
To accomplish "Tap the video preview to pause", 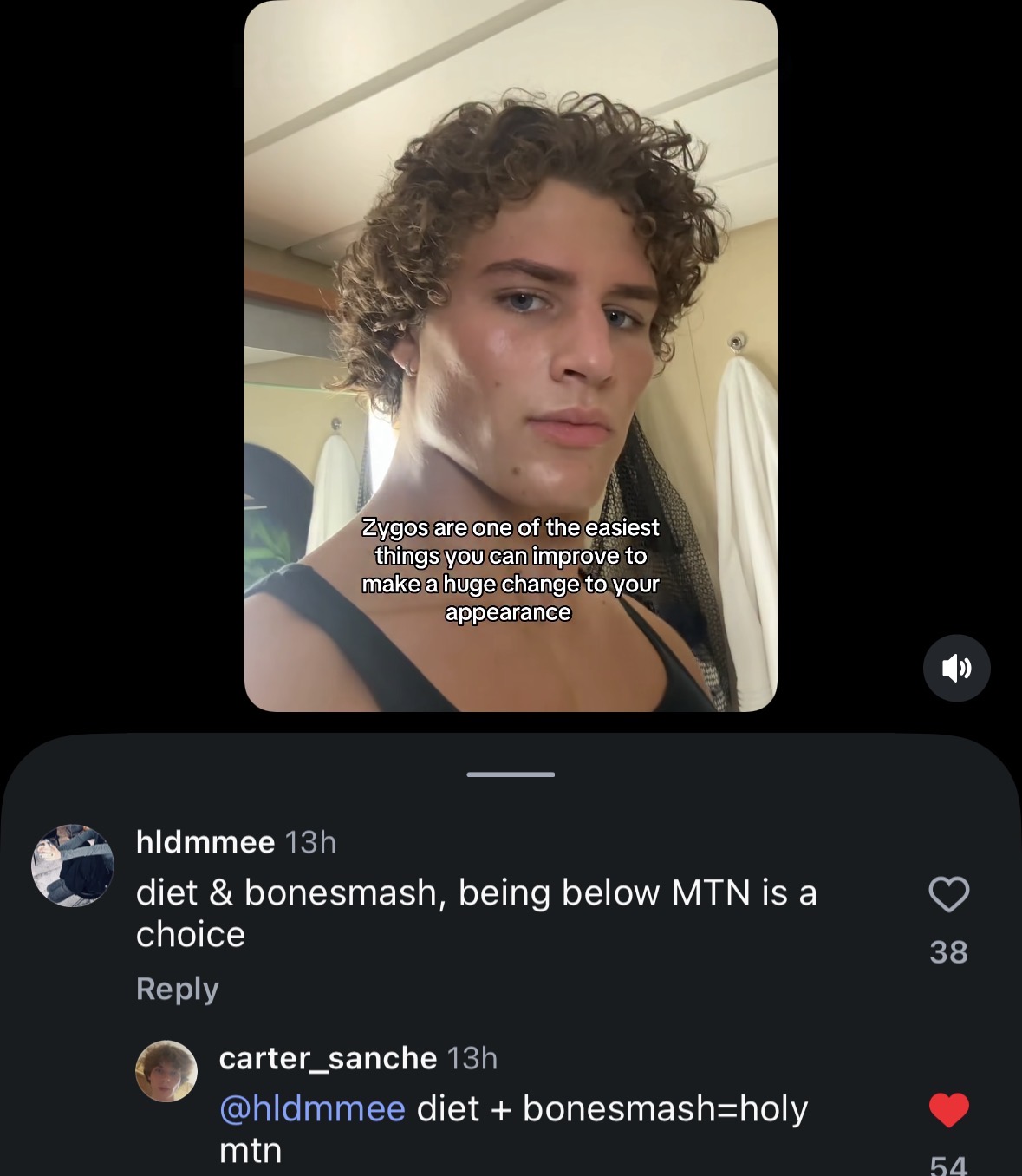I will [511, 356].
